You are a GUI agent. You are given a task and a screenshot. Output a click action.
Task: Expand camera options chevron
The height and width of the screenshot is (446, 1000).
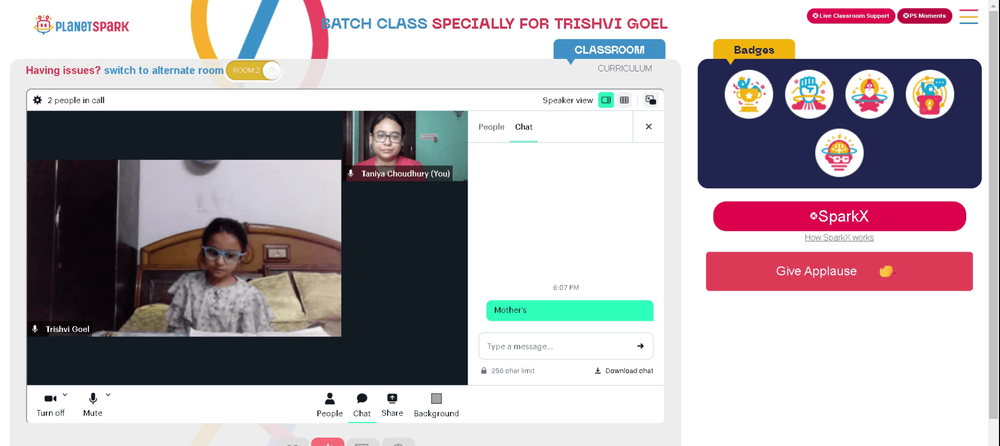[65, 395]
